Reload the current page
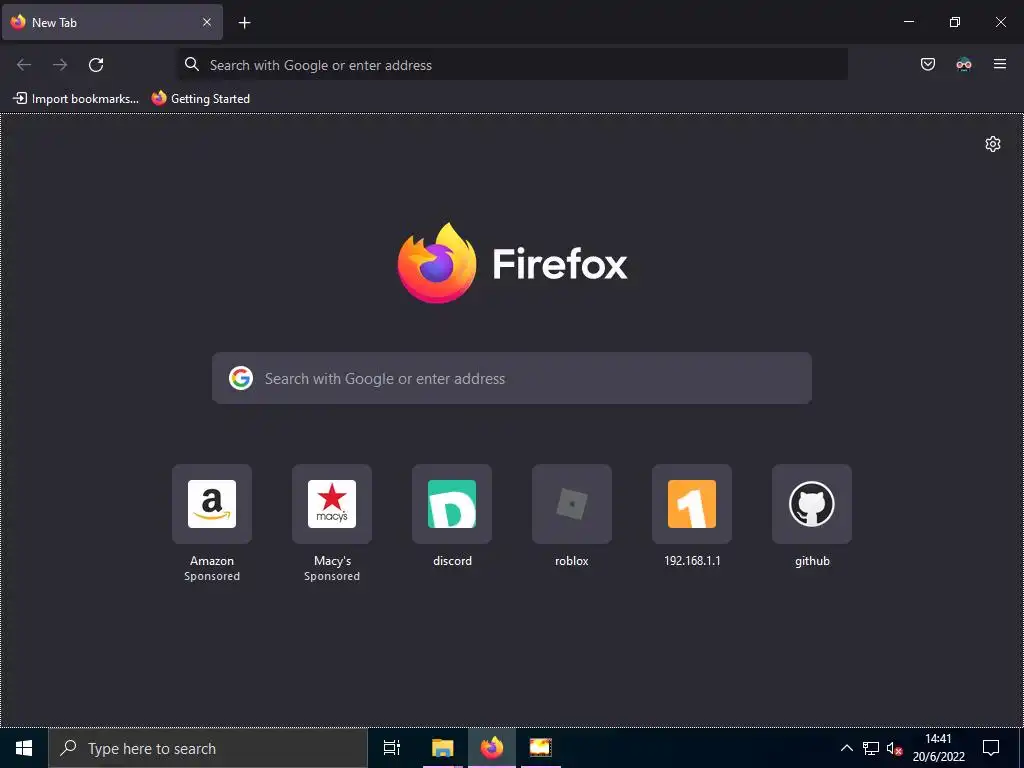This screenshot has width=1024, height=768. pos(96,65)
